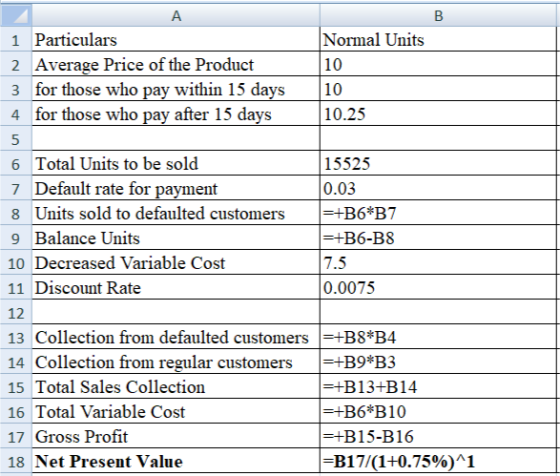Select 'Collection from regular customers' cell

(176, 362)
